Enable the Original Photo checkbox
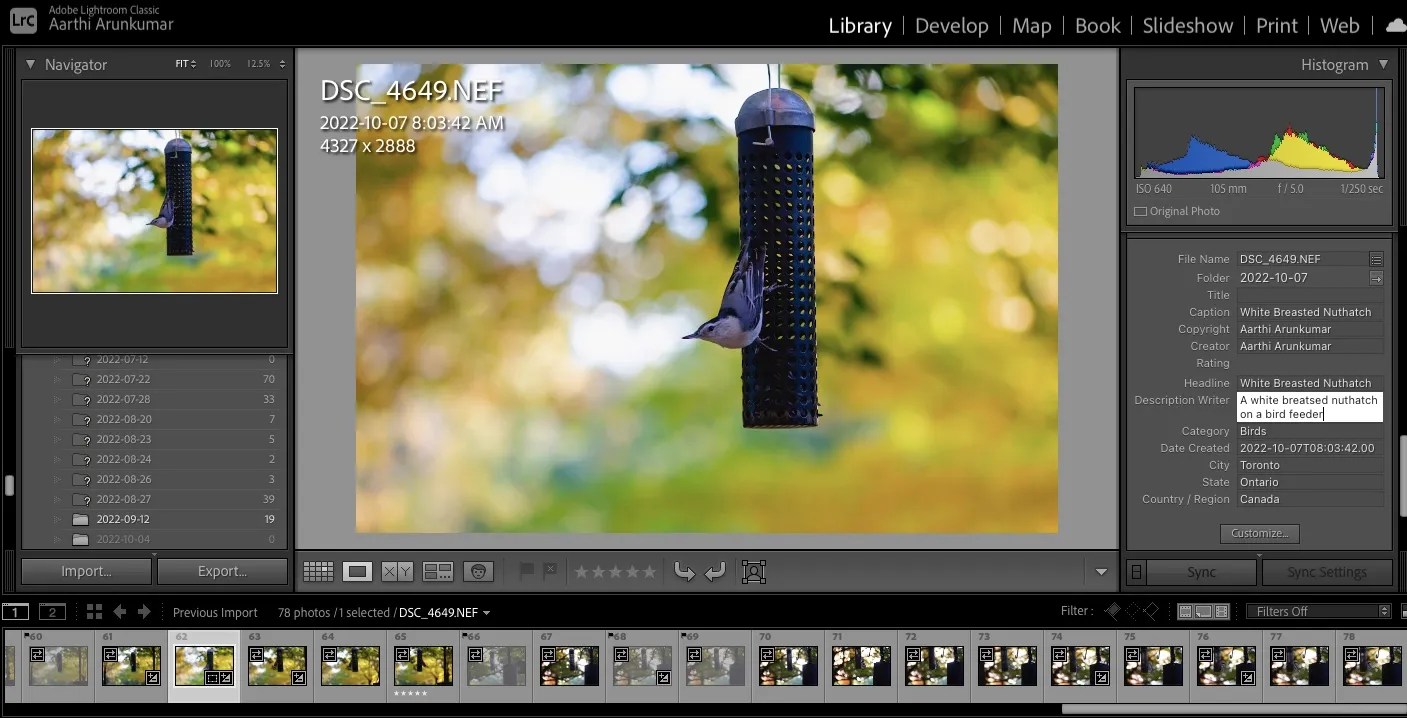The width and height of the screenshot is (1407, 718). 1139,211
